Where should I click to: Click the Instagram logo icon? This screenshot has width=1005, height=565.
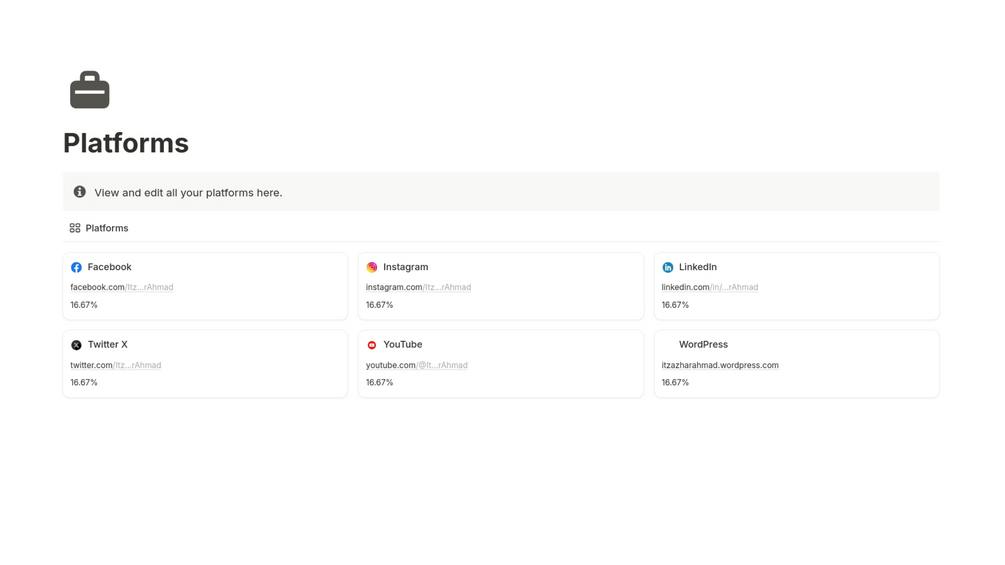pos(372,268)
